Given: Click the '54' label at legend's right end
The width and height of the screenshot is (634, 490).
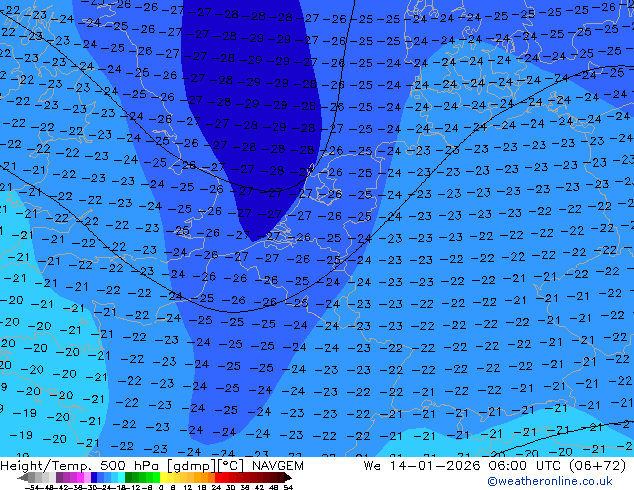Looking at the screenshot, I should [288, 487].
